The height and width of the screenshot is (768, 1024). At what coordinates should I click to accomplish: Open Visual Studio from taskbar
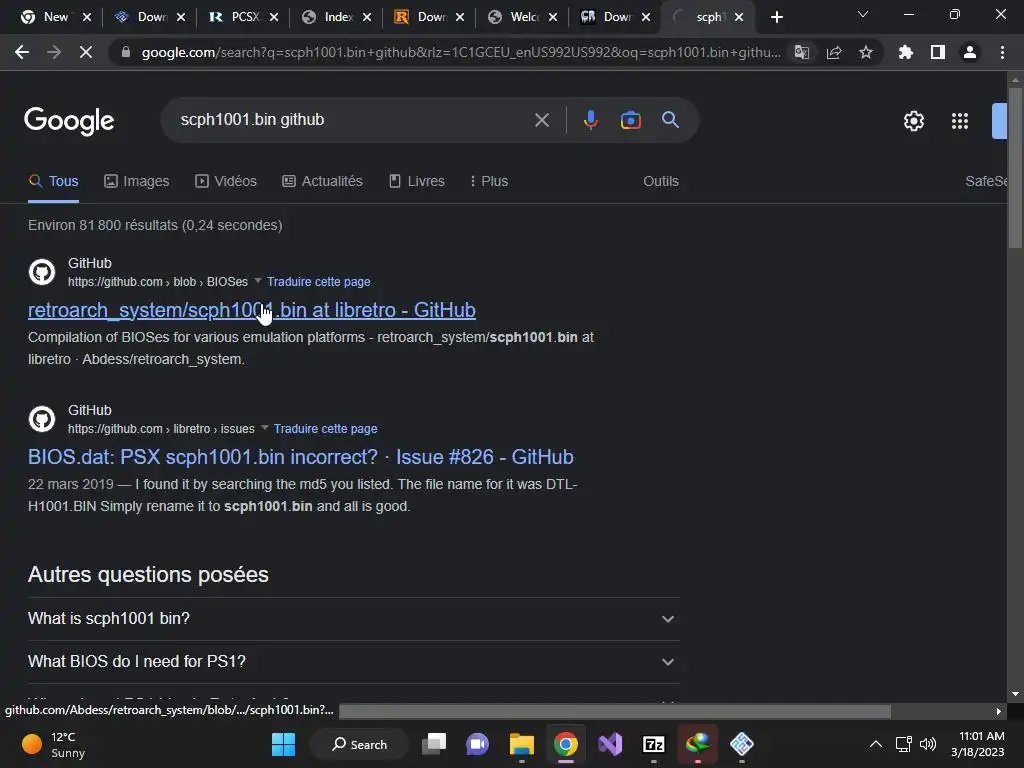[610, 744]
